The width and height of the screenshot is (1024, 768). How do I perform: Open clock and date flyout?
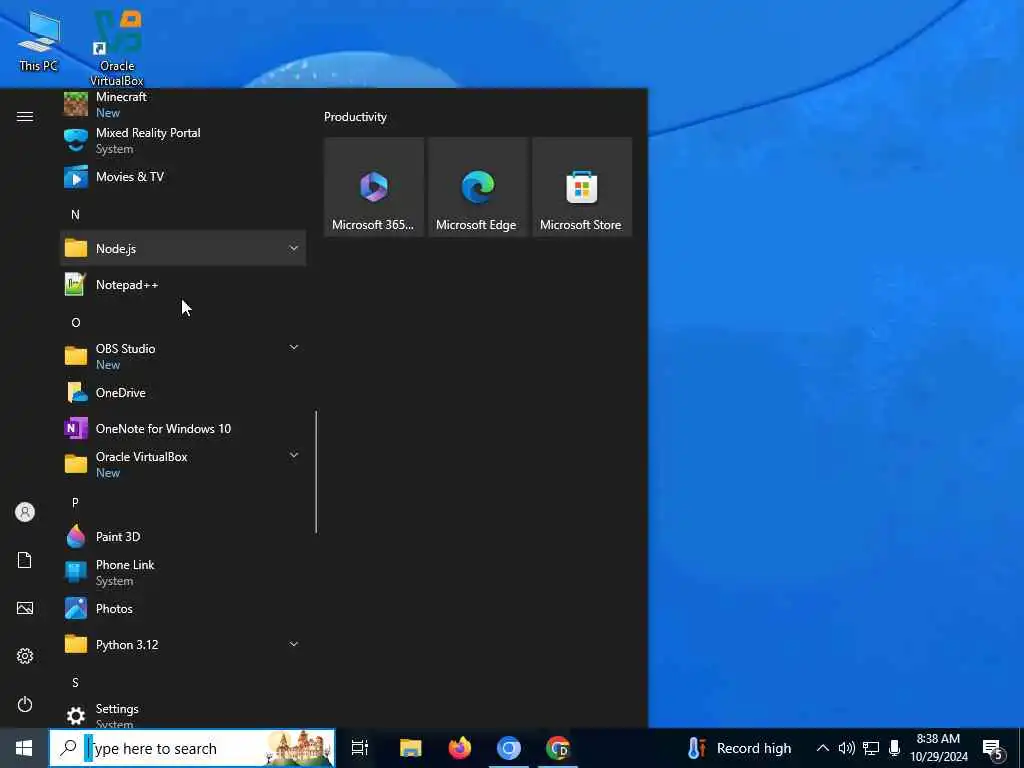(939, 748)
